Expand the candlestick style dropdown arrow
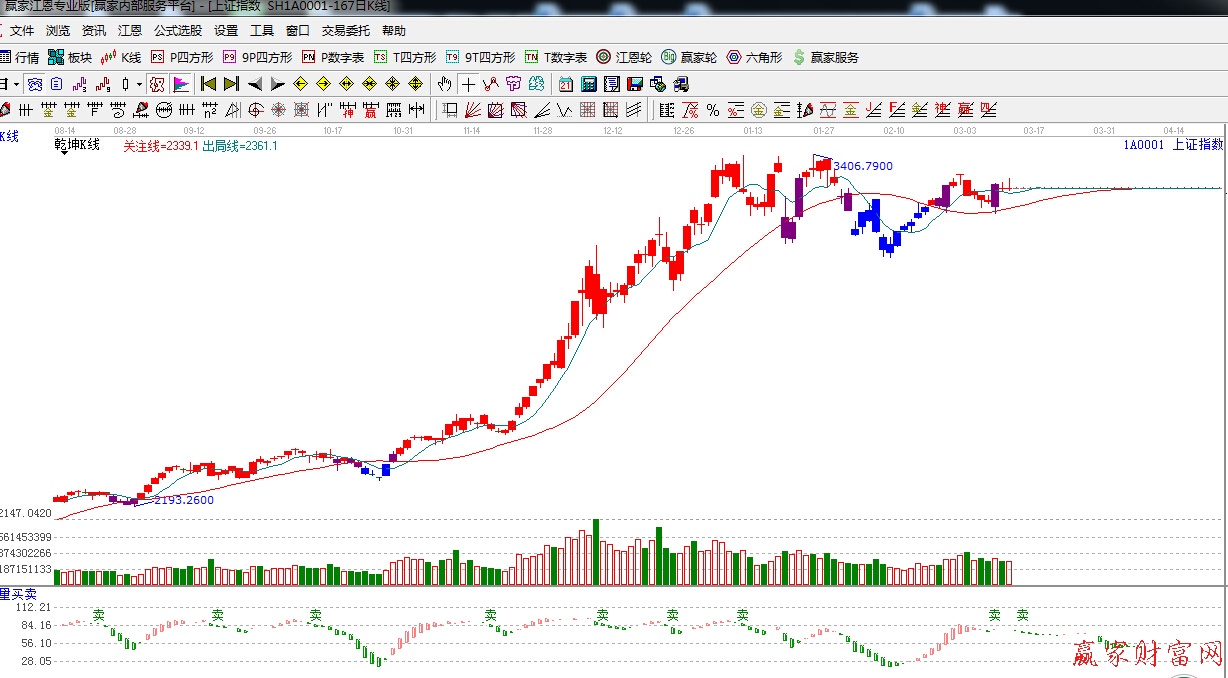 coord(139,84)
